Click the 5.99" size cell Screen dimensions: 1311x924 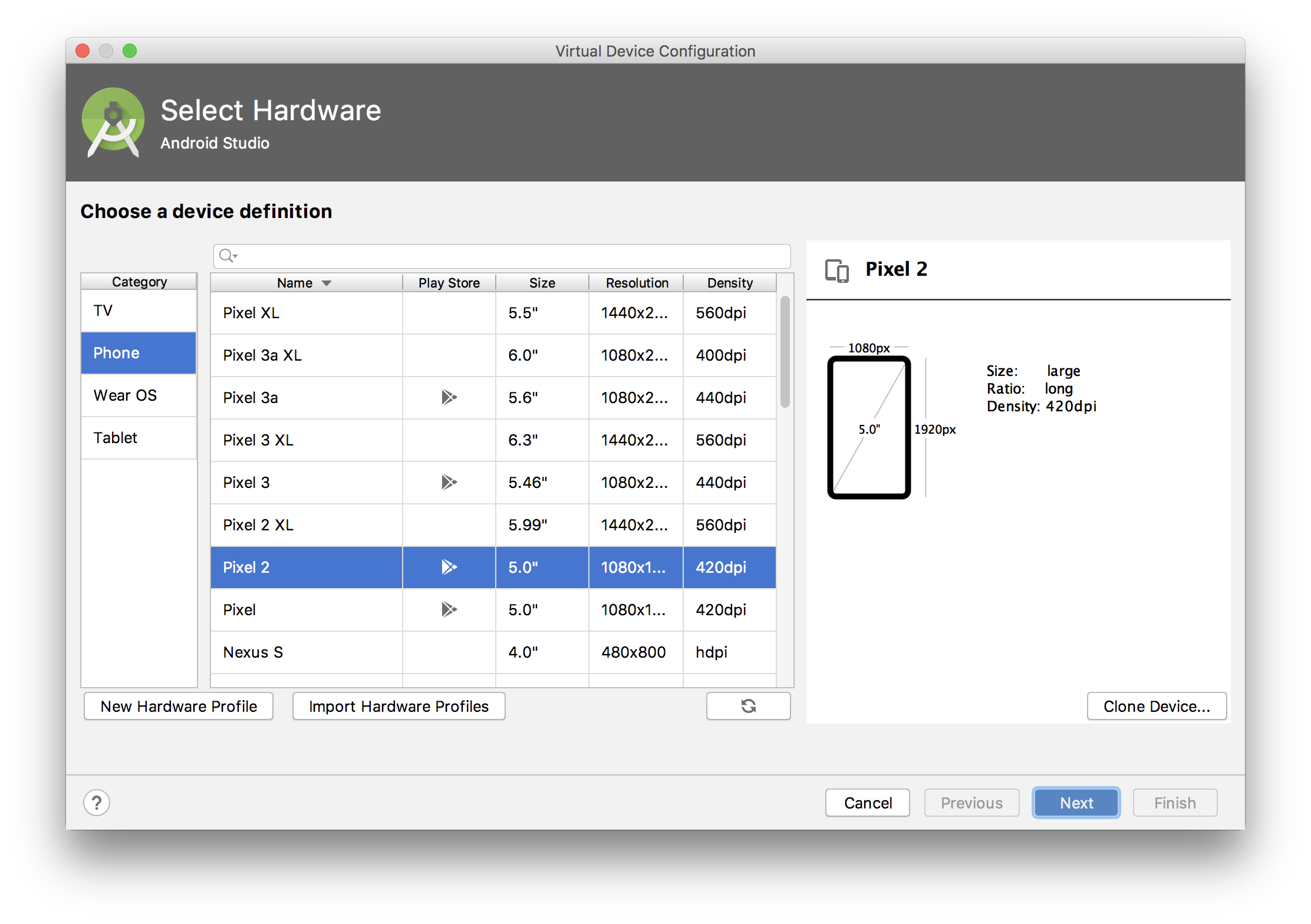coord(542,525)
